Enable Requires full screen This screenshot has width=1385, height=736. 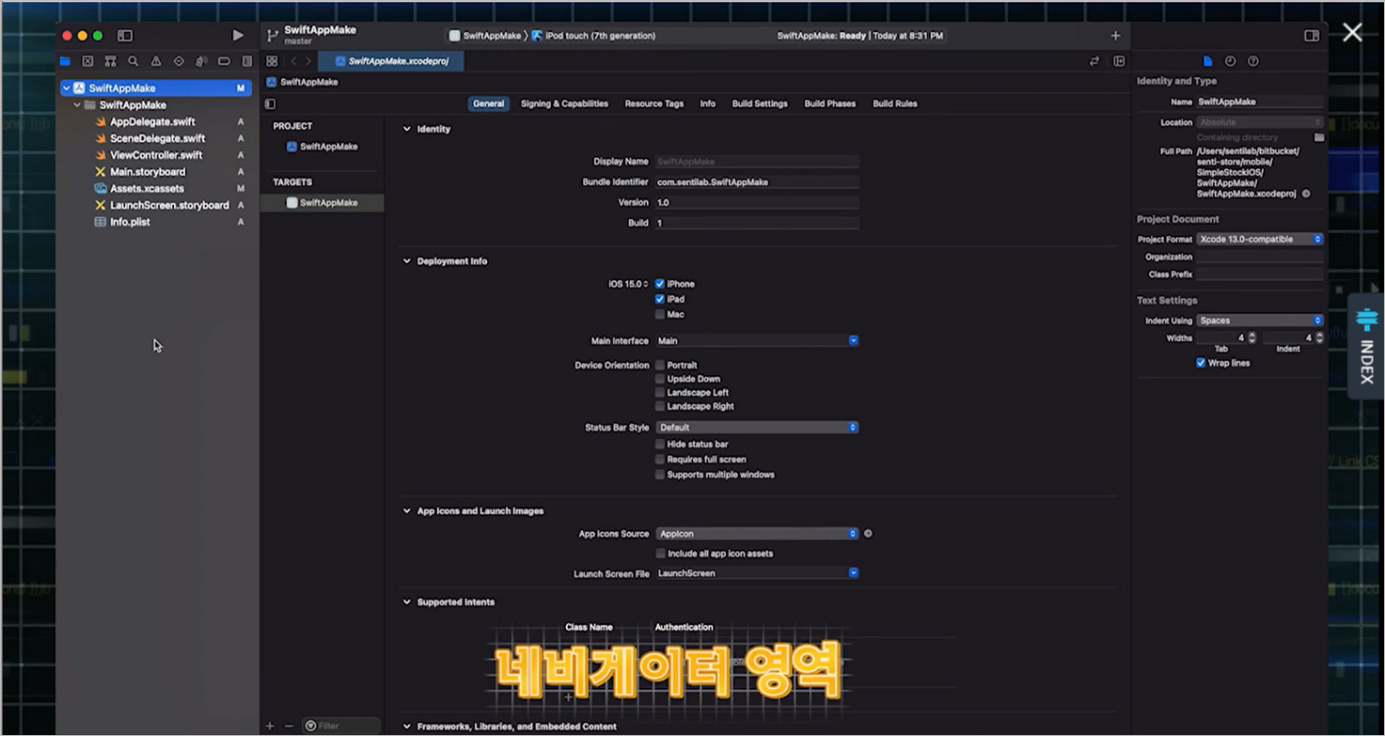660,459
